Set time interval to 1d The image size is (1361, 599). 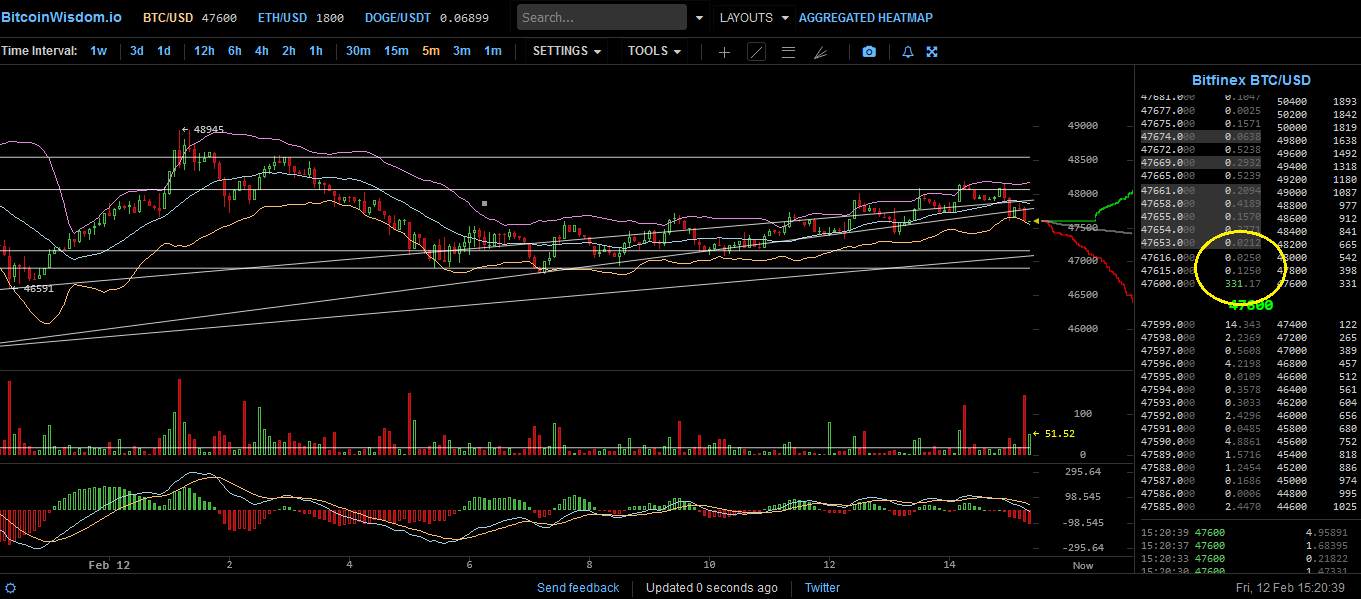pos(164,51)
